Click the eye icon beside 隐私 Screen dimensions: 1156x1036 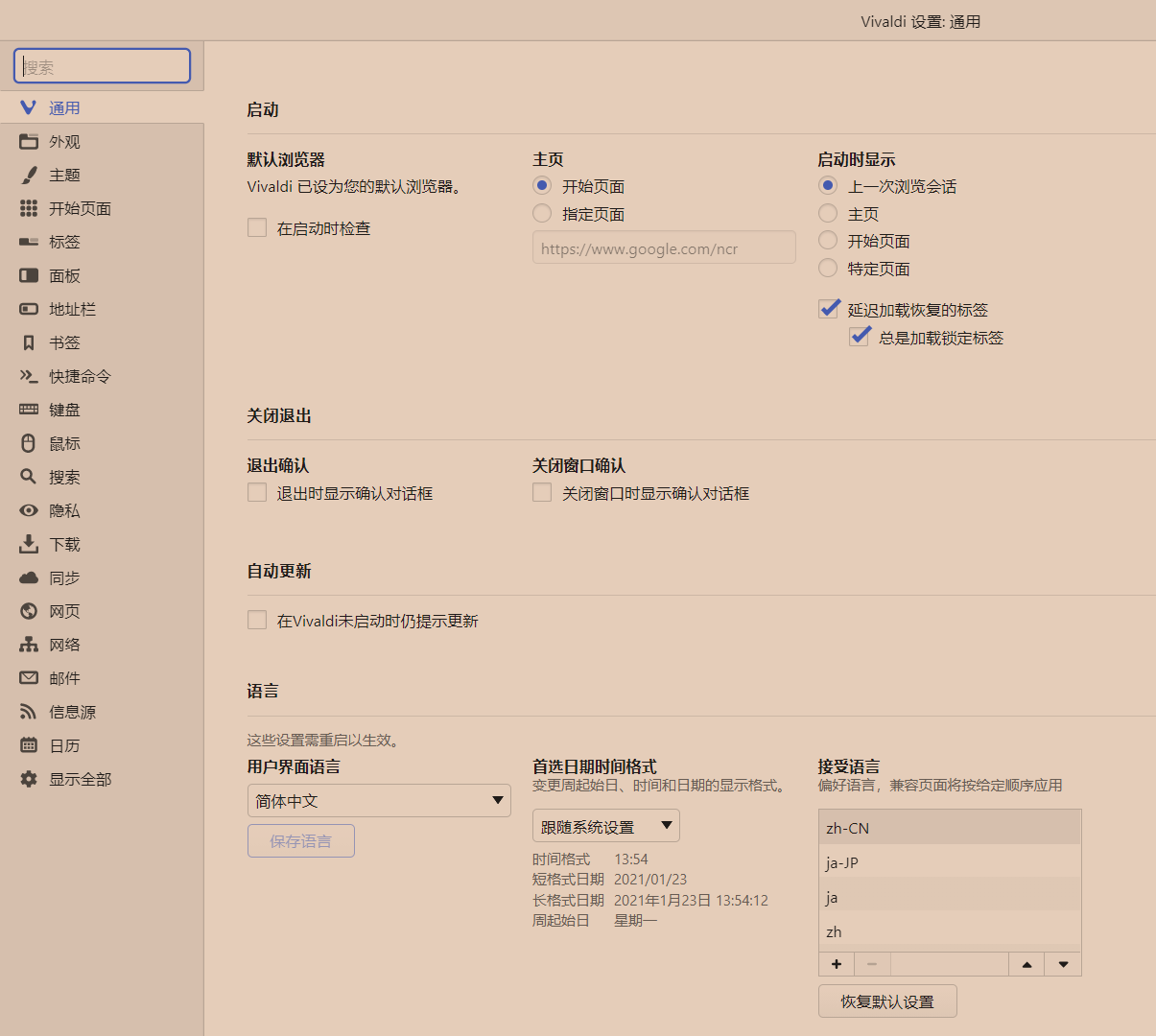pyautogui.click(x=29, y=510)
